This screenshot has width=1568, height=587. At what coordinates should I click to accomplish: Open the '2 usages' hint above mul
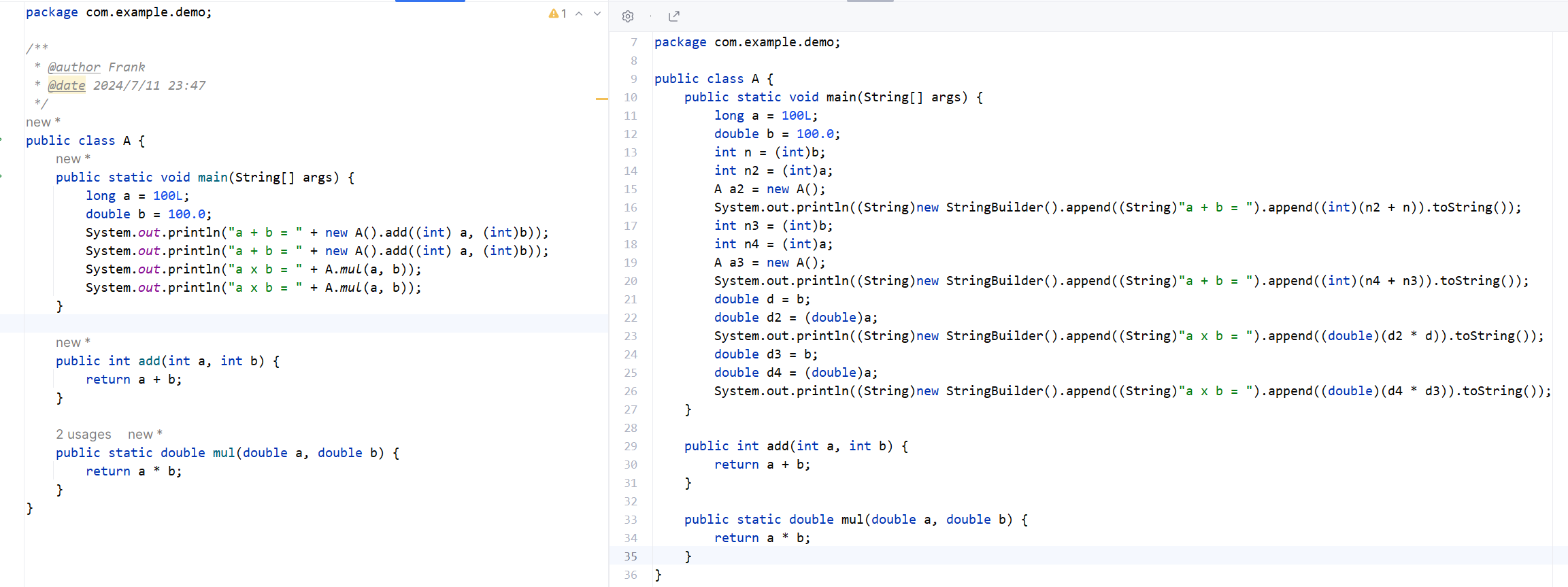(x=83, y=434)
